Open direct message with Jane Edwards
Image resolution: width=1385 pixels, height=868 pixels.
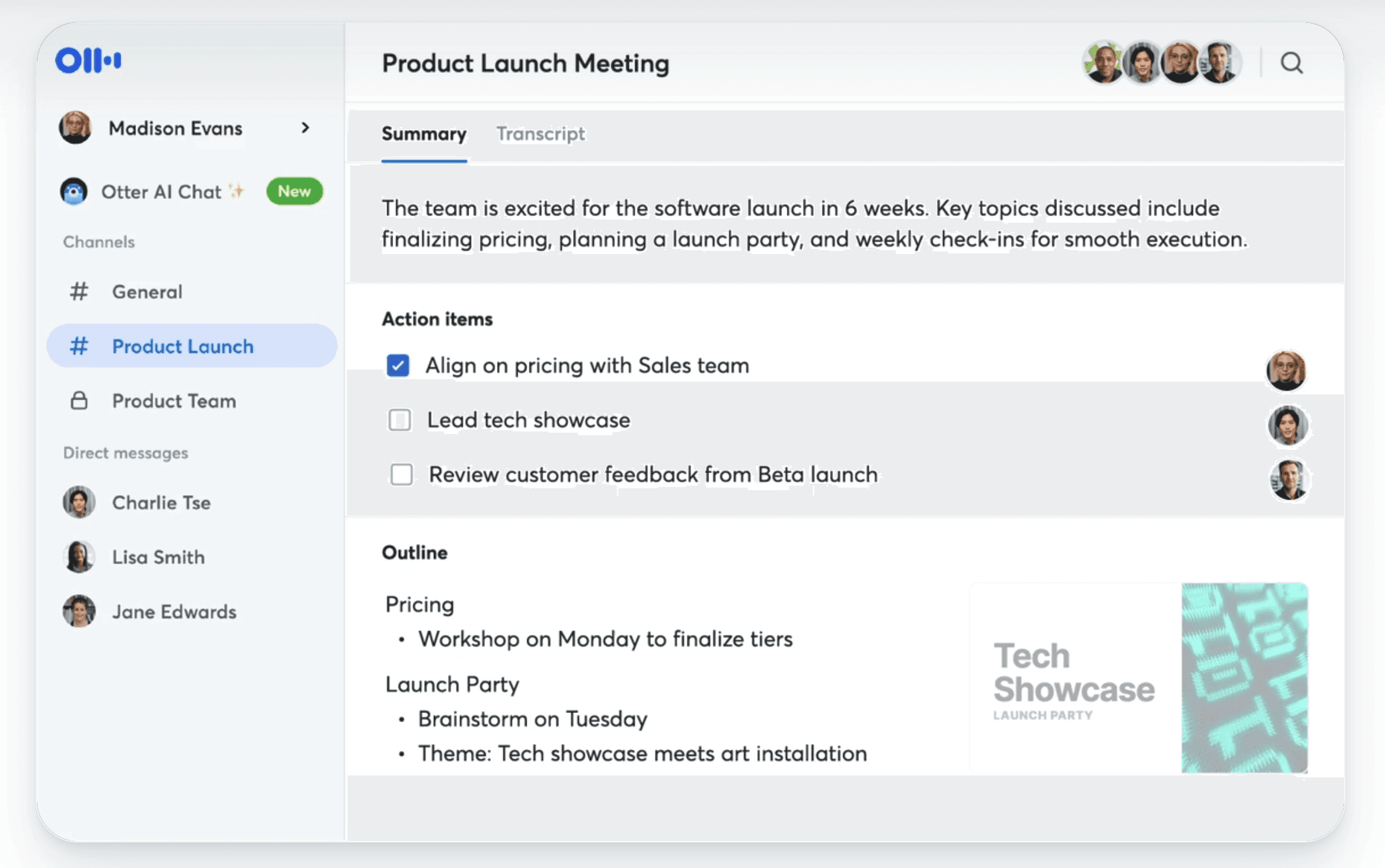(x=174, y=611)
